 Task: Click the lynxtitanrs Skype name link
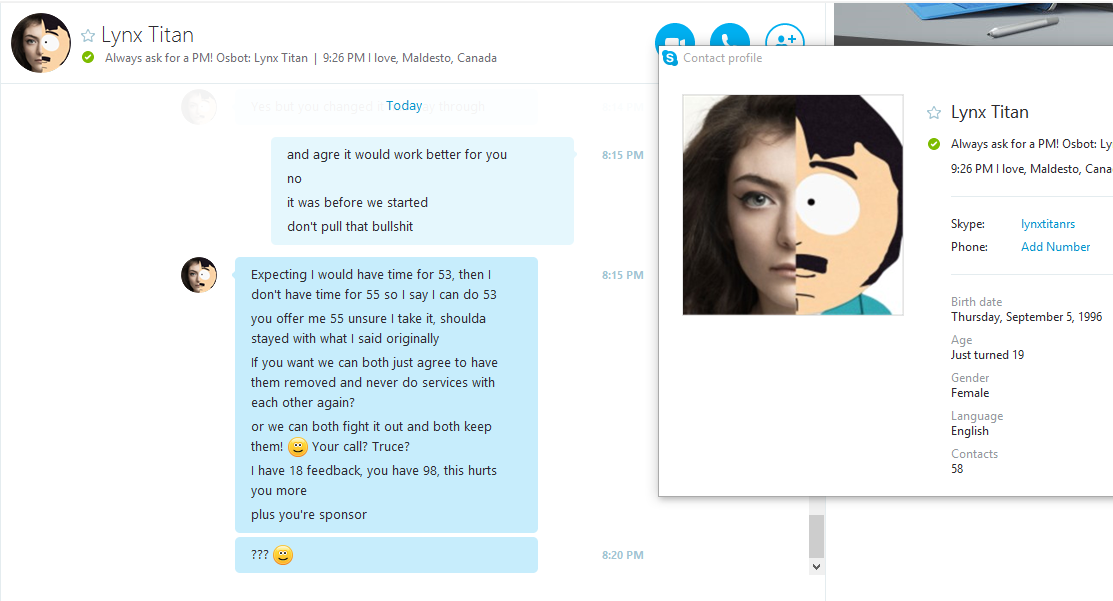point(1048,224)
